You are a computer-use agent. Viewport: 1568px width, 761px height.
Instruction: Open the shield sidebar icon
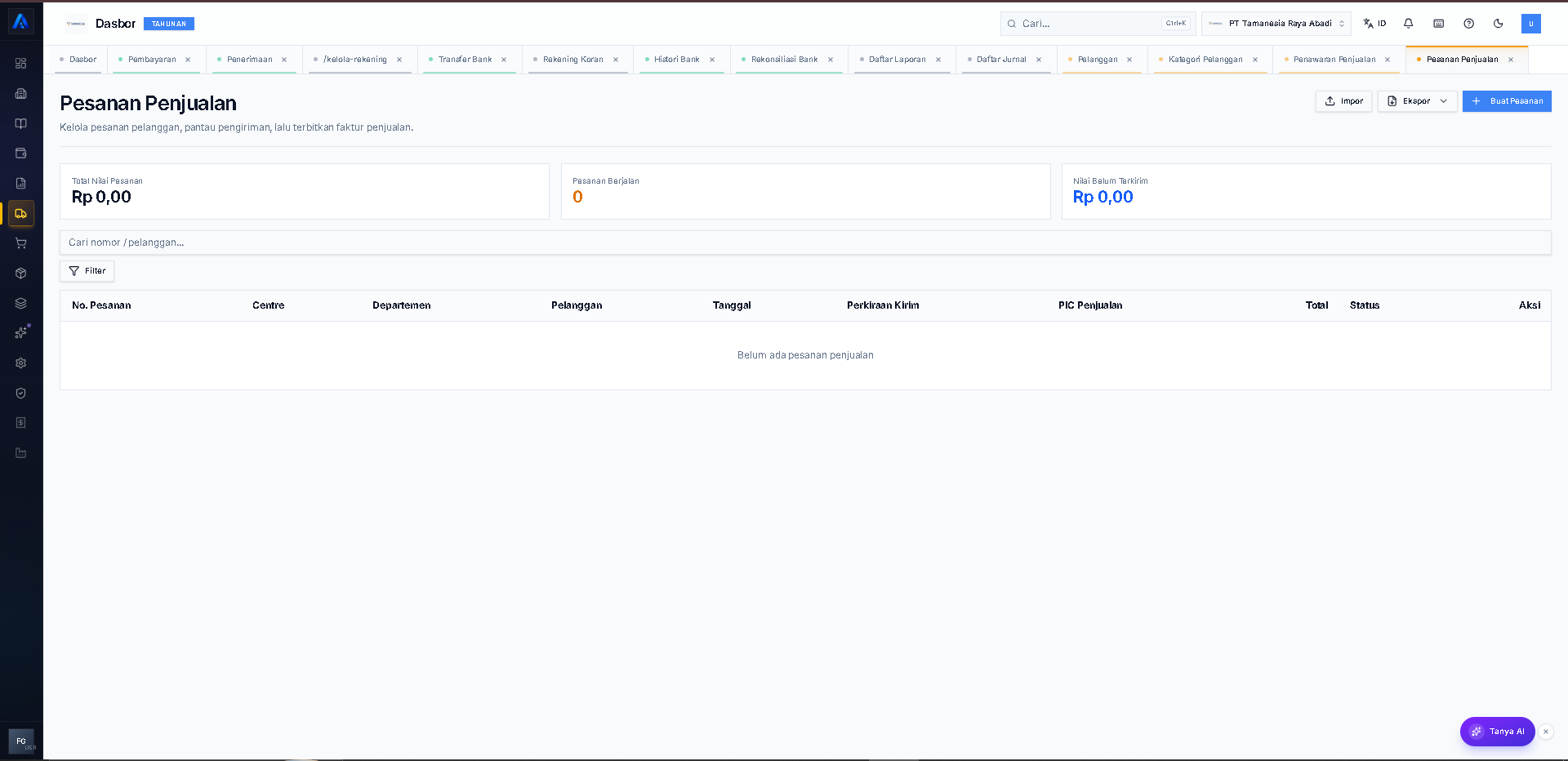pyautogui.click(x=21, y=393)
